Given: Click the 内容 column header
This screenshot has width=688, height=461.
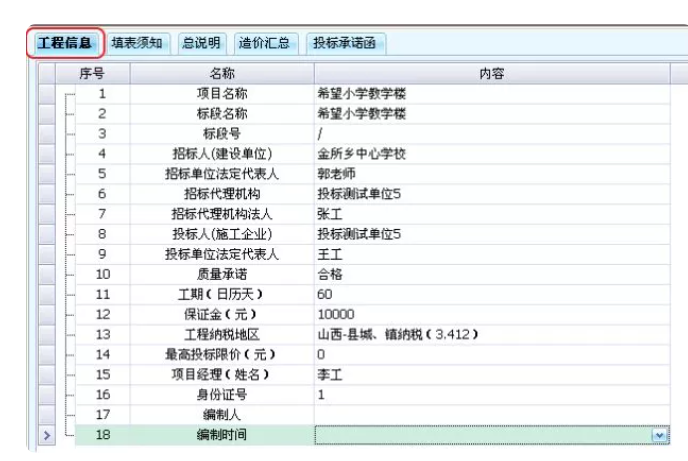Looking at the screenshot, I should click(x=492, y=74).
